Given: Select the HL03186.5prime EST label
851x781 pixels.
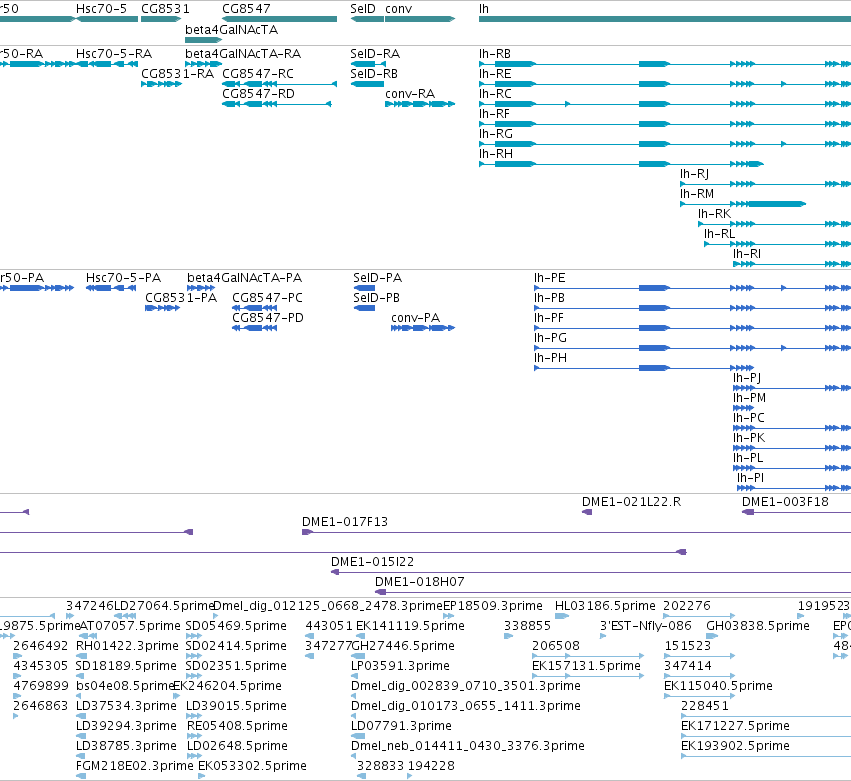Looking at the screenshot, I should coord(605,606).
